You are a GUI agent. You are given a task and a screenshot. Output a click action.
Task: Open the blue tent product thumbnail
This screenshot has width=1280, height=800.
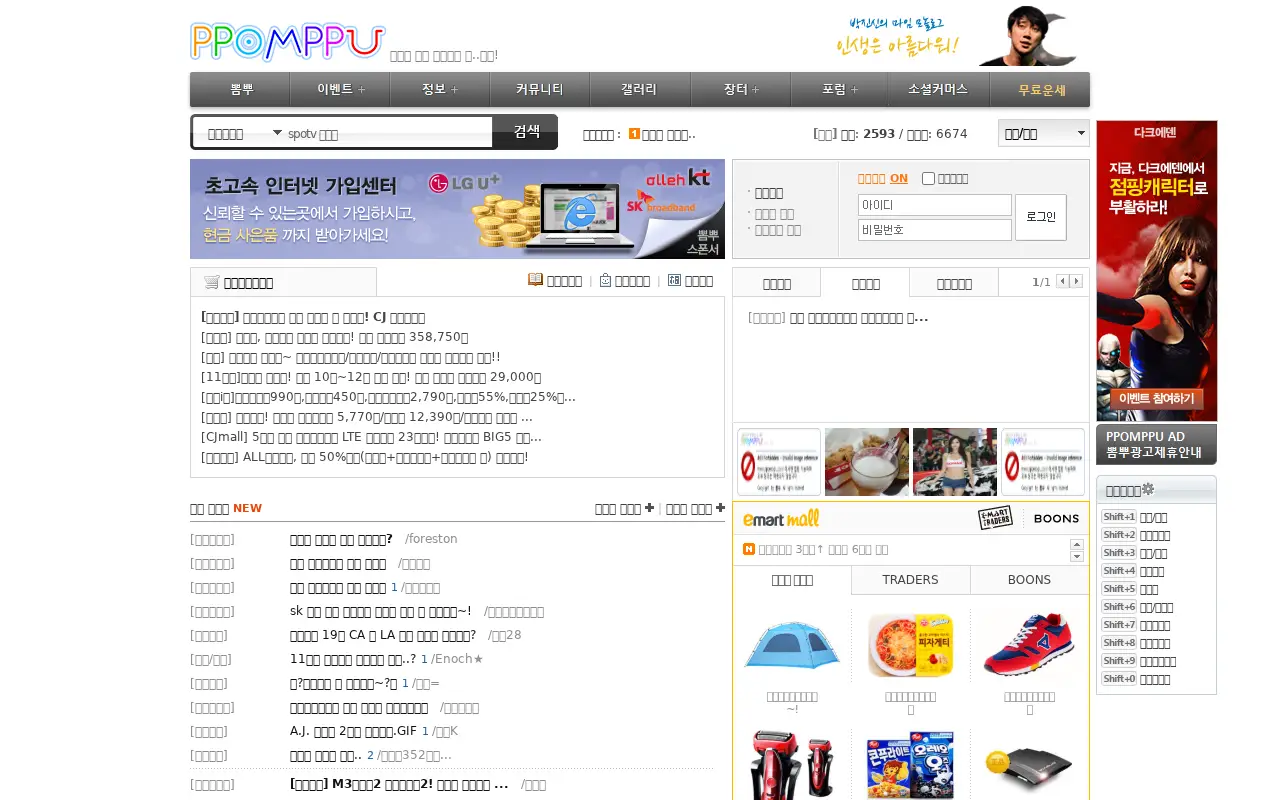point(792,645)
